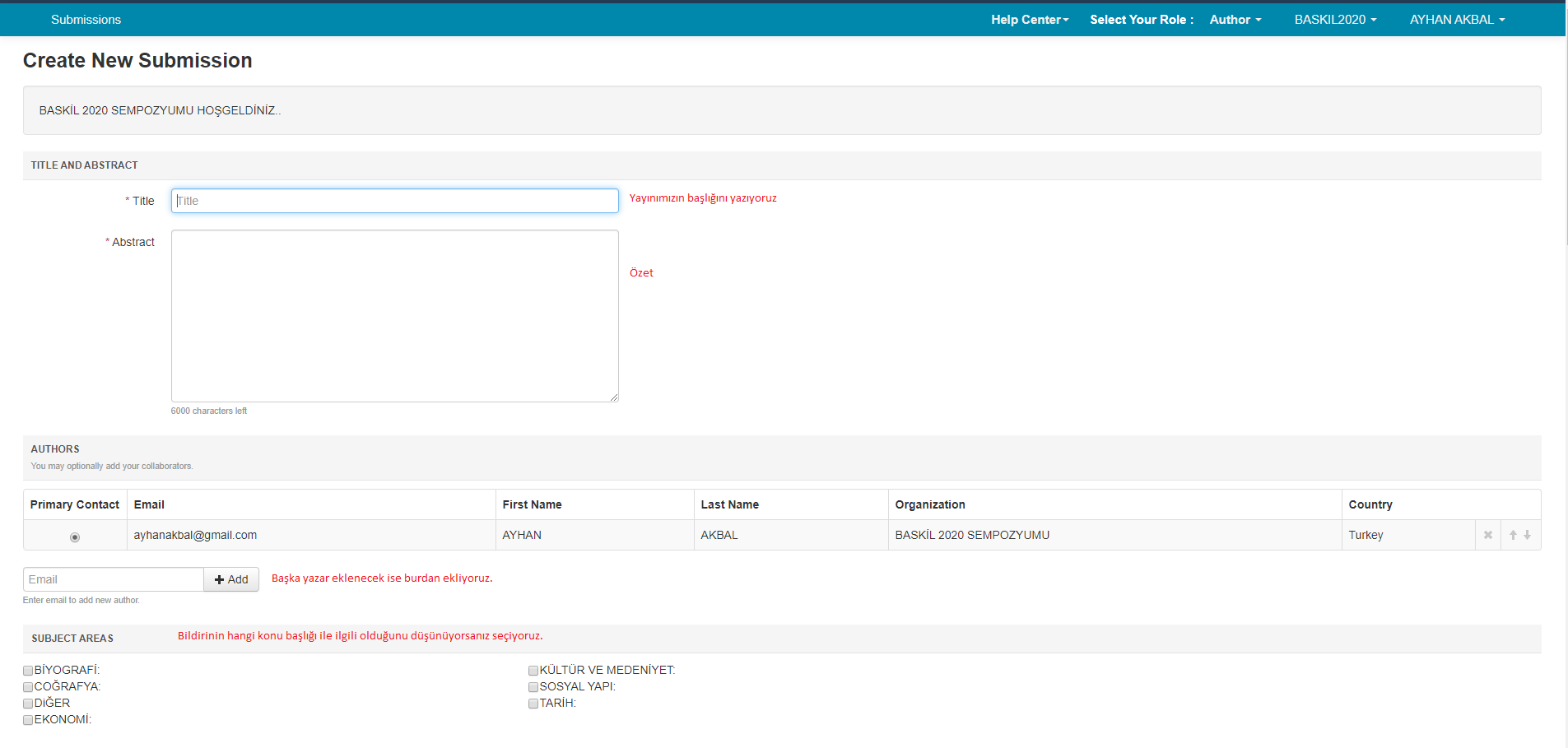This screenshot has height=748, width=1568.
Task: Check the BİYOGRAFİ subject area
Action: click(x=28, y=671)
